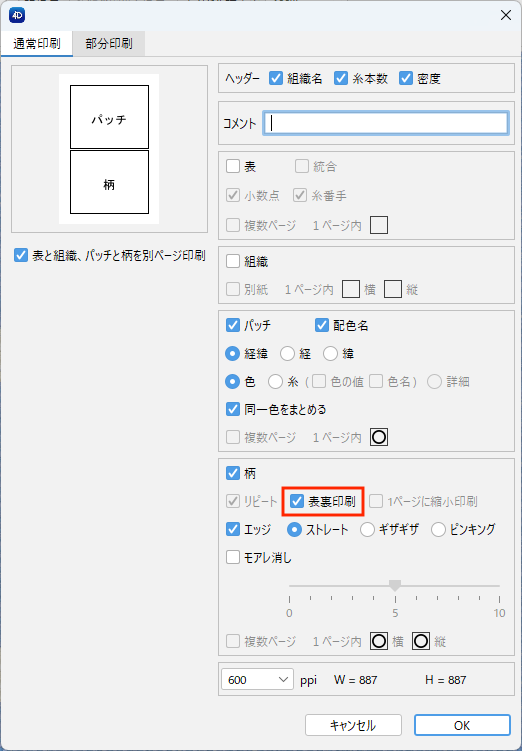Click the コメント text field
The height and width of the screenshot is (751, 522).
point(386,123)
